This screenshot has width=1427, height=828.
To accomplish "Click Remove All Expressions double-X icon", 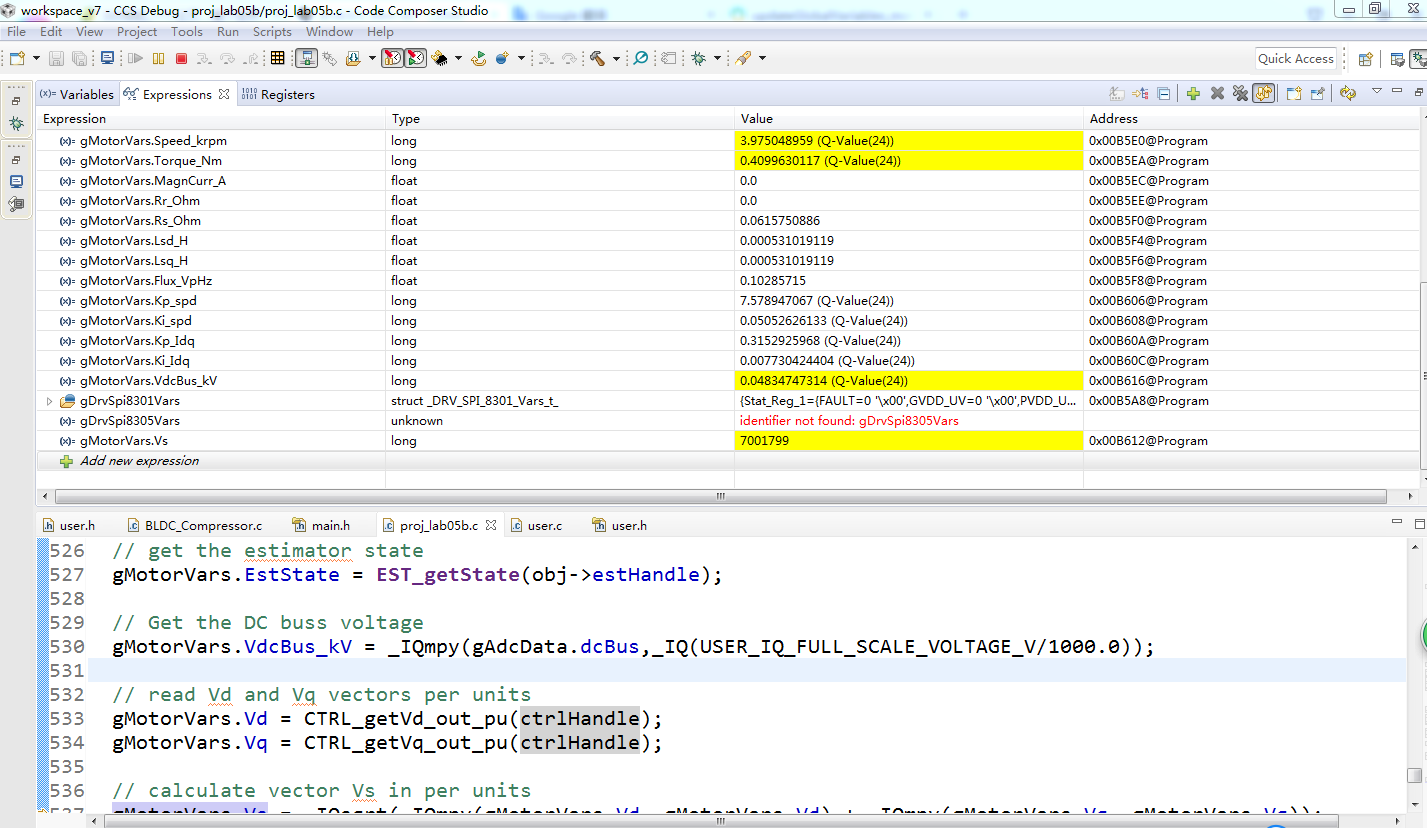I will click(1240, 94).
